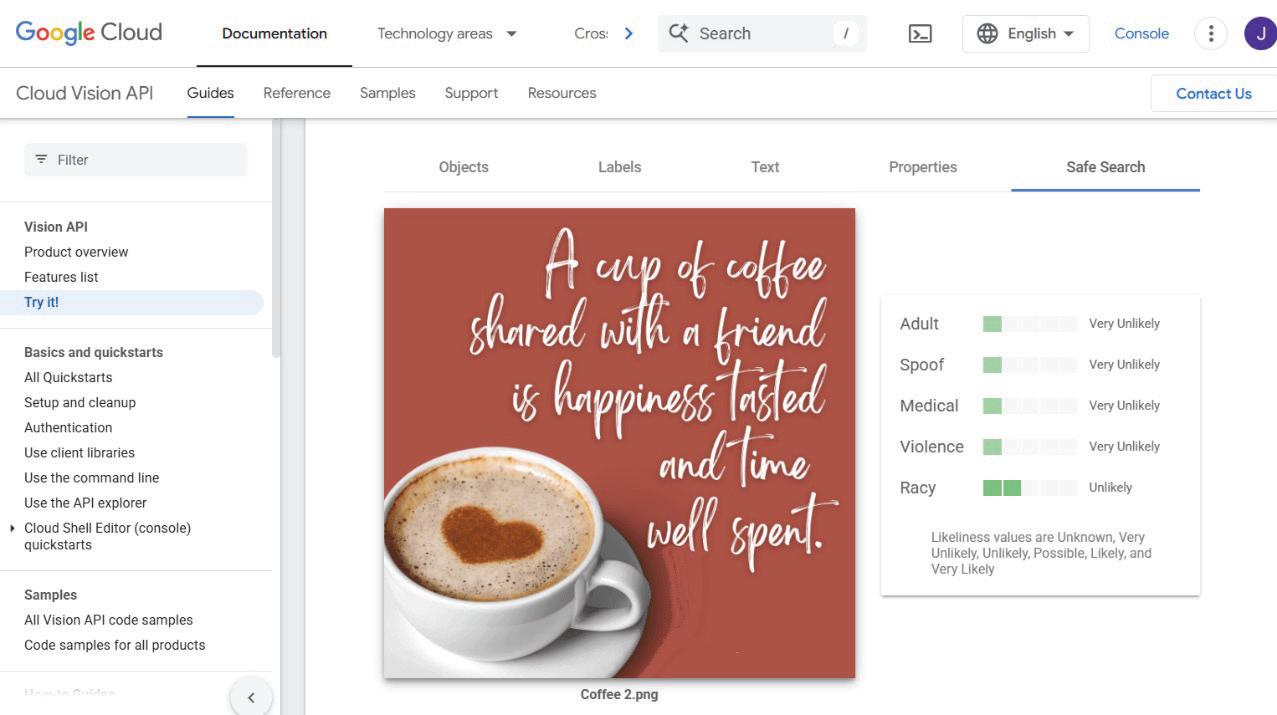
Task: Open the Support tab
Action: (x=471, y=93)
